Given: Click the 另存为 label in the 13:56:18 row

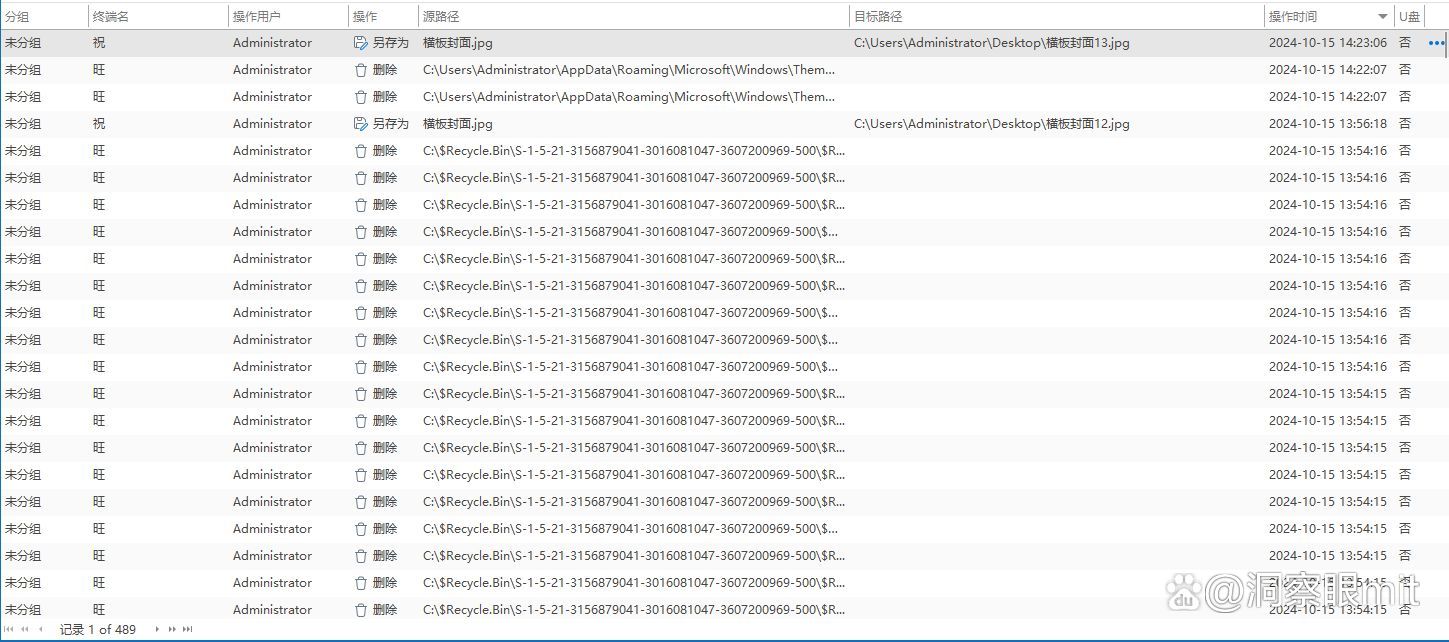Looking at the screenshot, I should click(391, 124).
